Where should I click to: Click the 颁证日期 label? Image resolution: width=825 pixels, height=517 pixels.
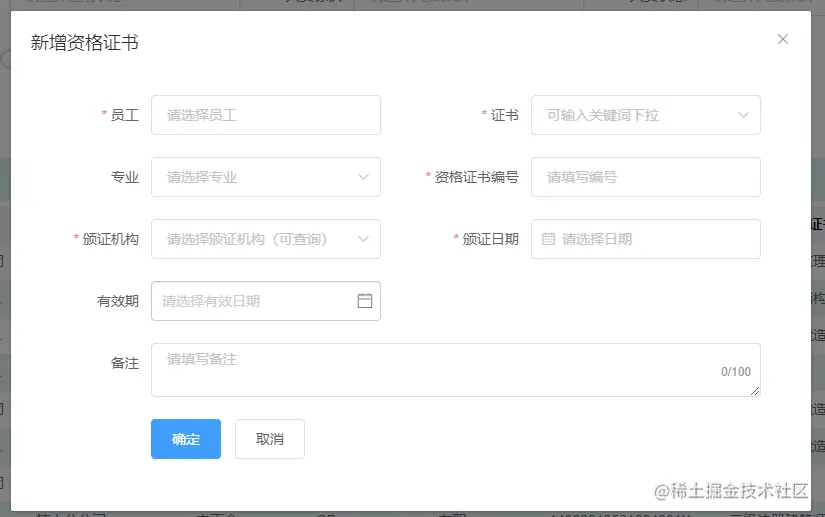click(x=490, y=239)
